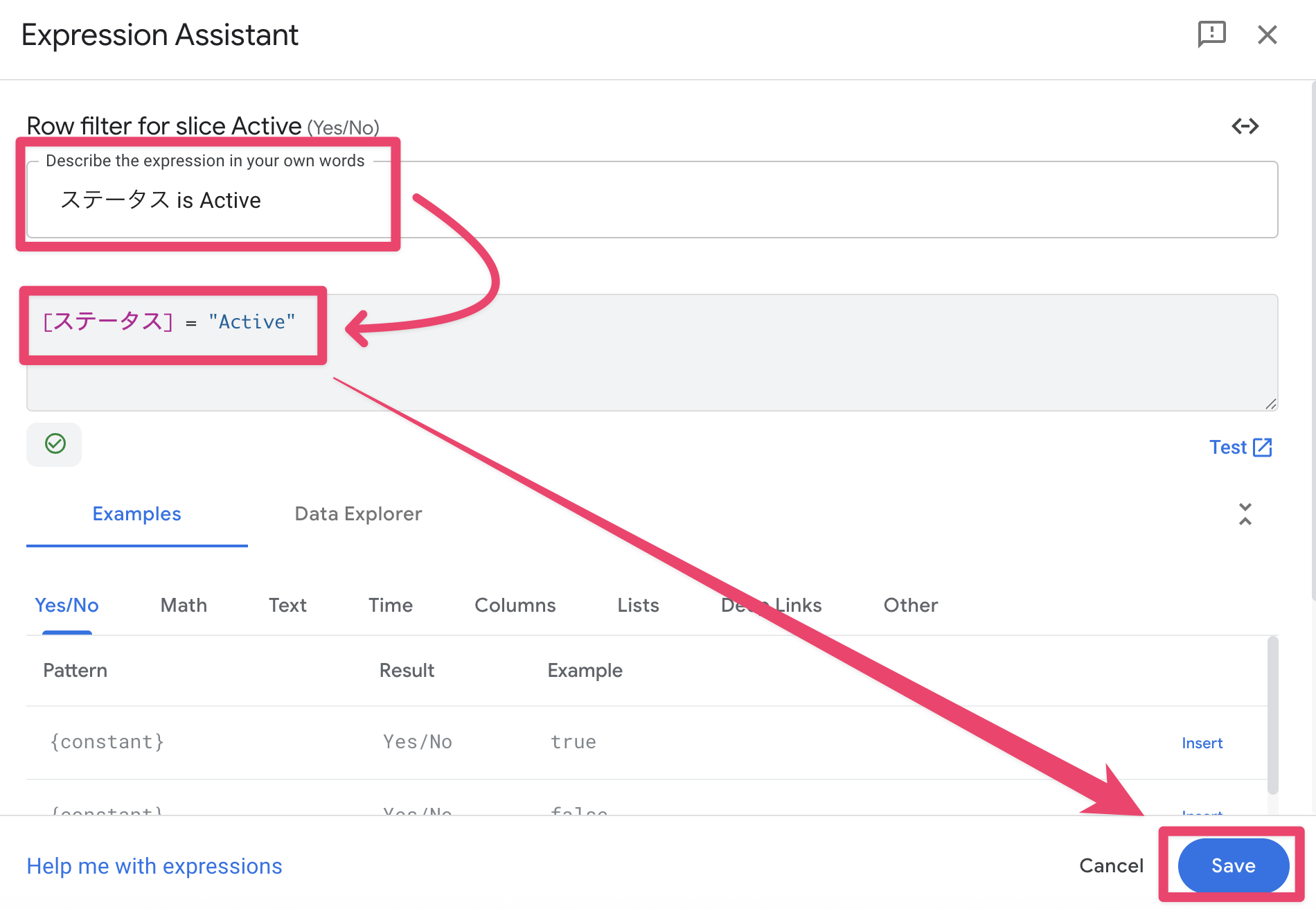The height and width of the screenshot is (909, 1316).
Task: Open the Test link with external icon
Action: [x=1240, y=448]
